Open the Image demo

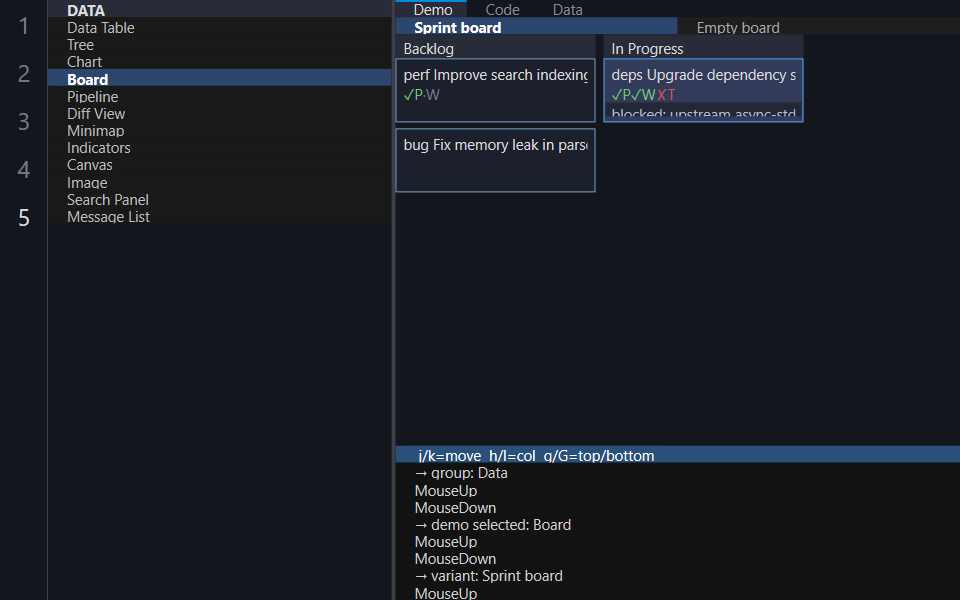(219, 182)
